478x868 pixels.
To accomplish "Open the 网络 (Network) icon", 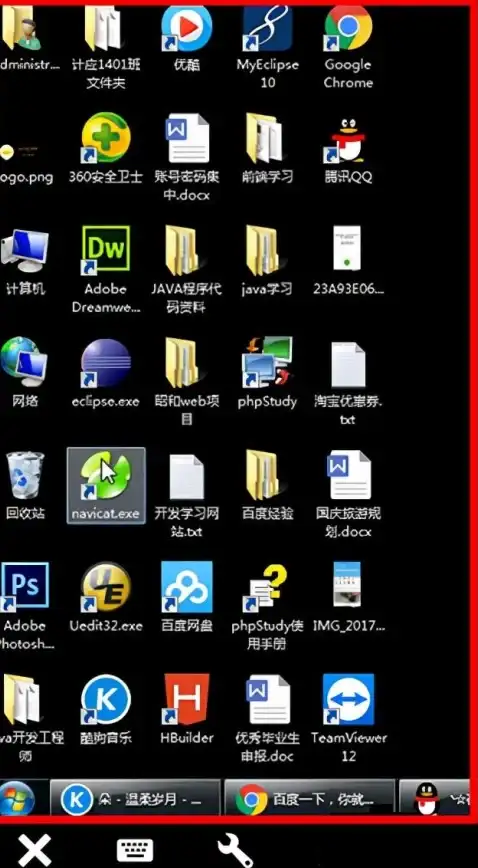I will [24, 363].
